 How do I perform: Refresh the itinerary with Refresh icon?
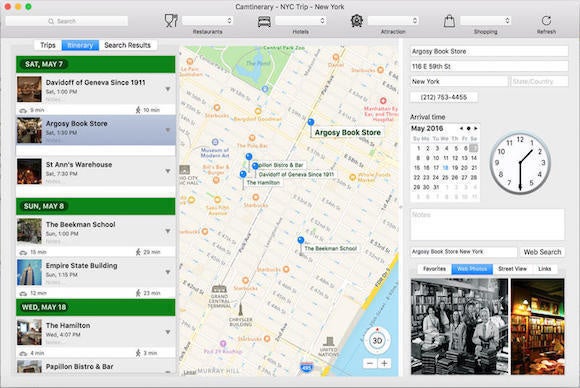pos(546,21)
